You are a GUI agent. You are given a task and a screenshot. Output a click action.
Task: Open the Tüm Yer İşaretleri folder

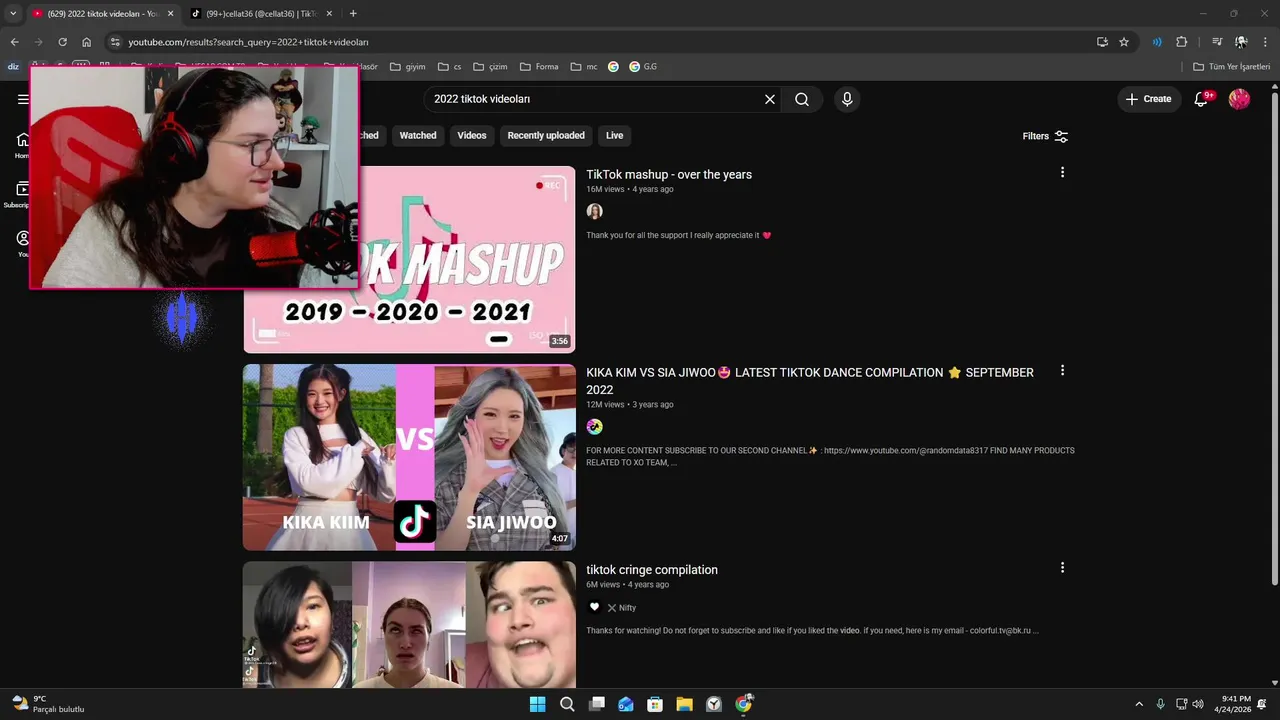[x=1231, y=67]
